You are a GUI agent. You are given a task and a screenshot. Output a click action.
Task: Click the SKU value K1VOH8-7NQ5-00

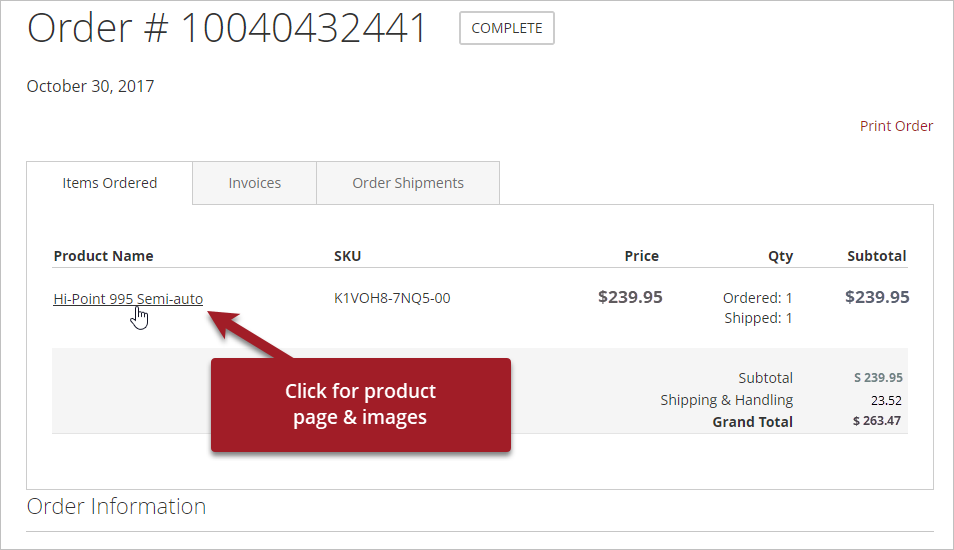(x=392, y=298)
